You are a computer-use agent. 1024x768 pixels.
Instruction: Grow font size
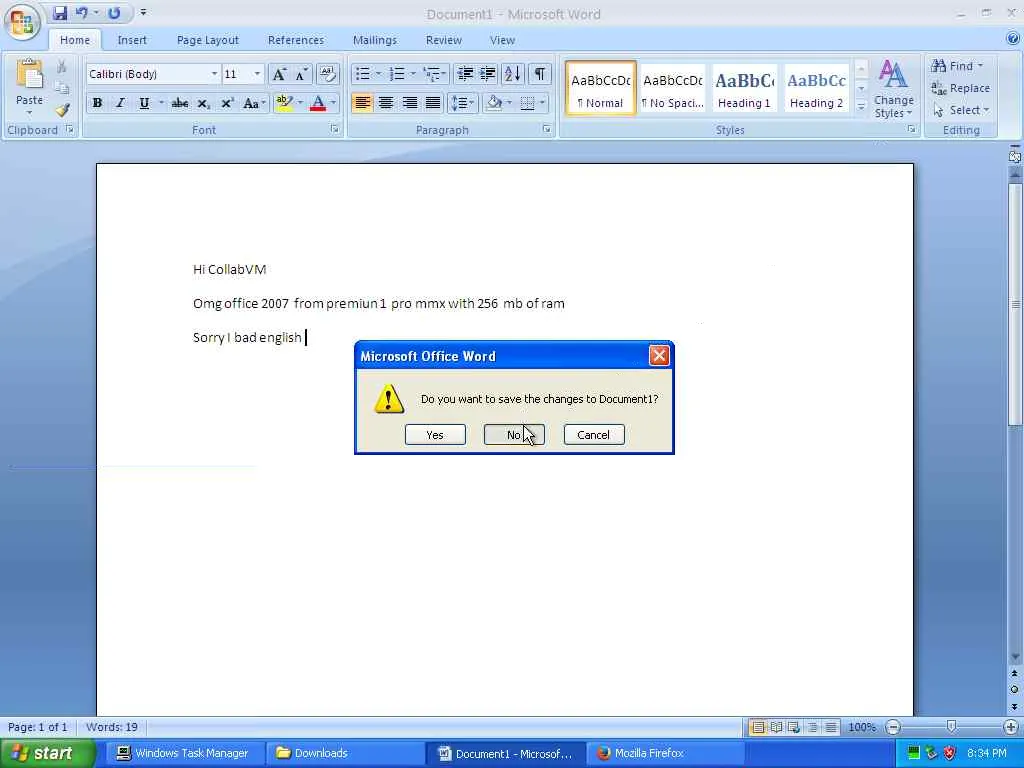point(279,74)
